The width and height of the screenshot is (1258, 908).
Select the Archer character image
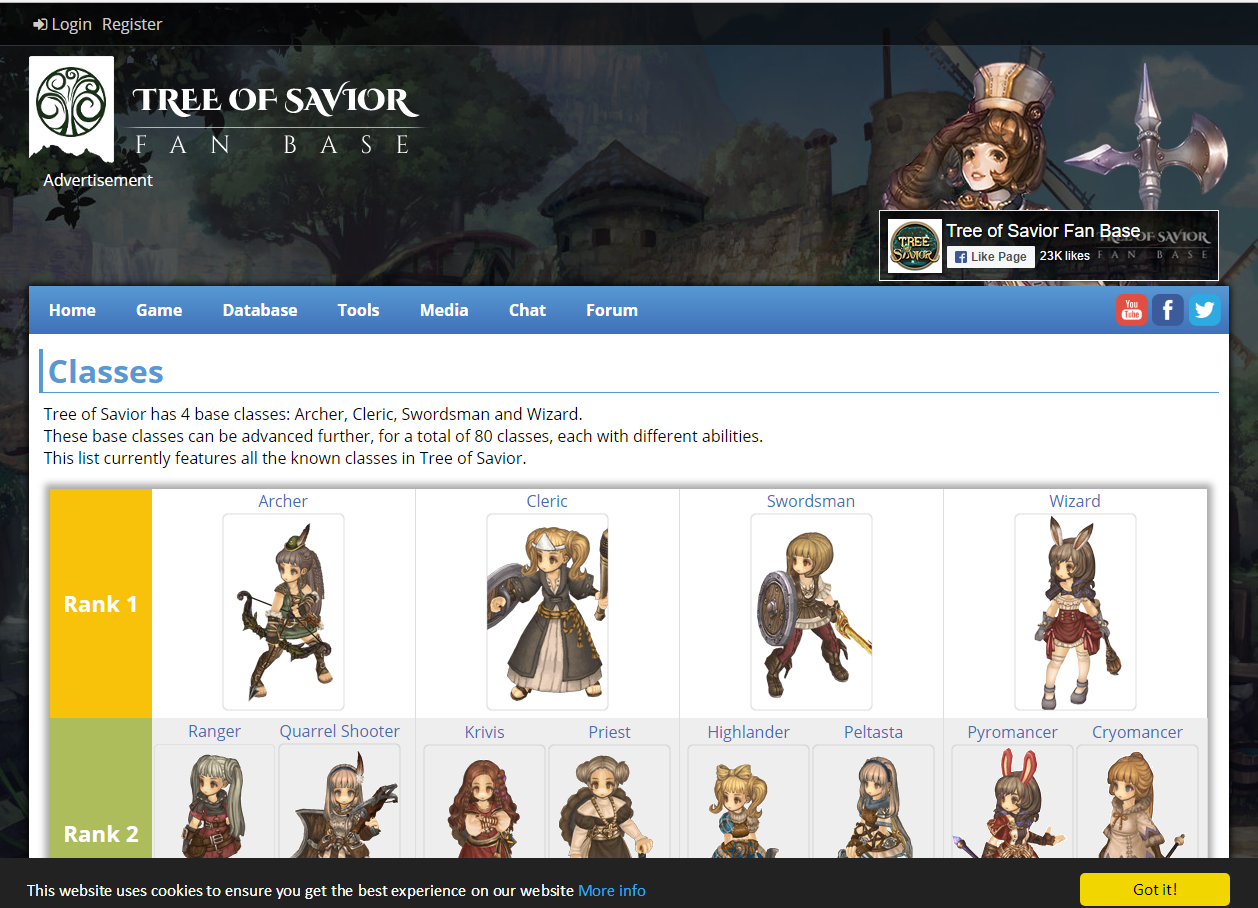click(x=283, y=612)
